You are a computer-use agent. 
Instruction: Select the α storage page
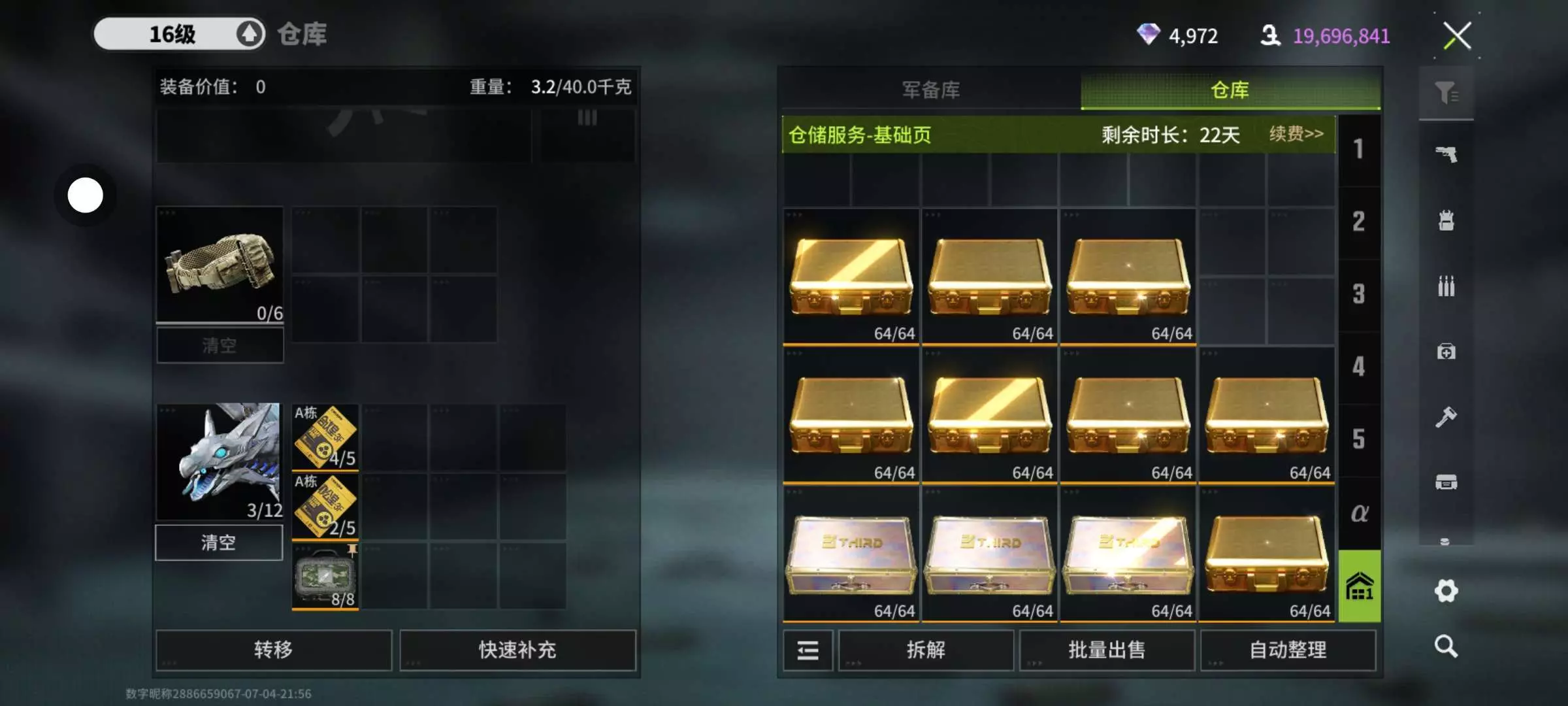[1359, 513]
